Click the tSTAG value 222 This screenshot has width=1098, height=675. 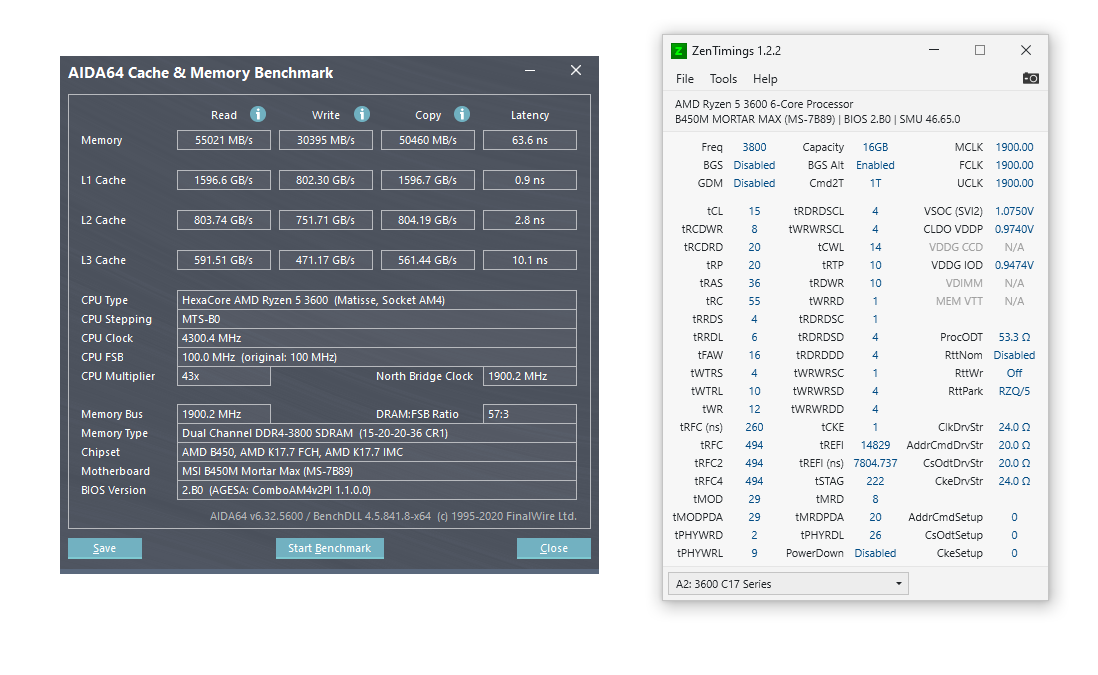(x=875, y=481)
